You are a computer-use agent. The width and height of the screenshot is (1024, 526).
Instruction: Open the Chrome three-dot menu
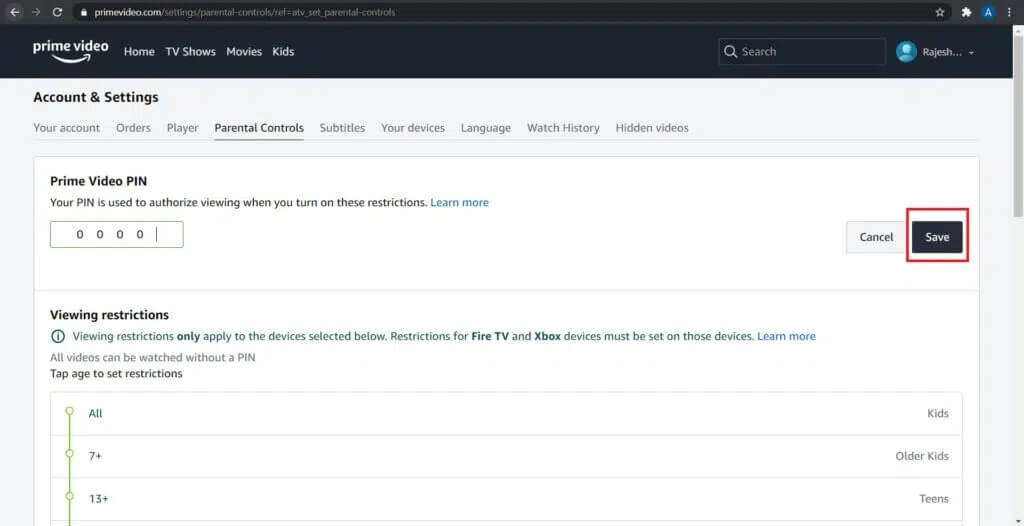click(x=1010, y=12)
